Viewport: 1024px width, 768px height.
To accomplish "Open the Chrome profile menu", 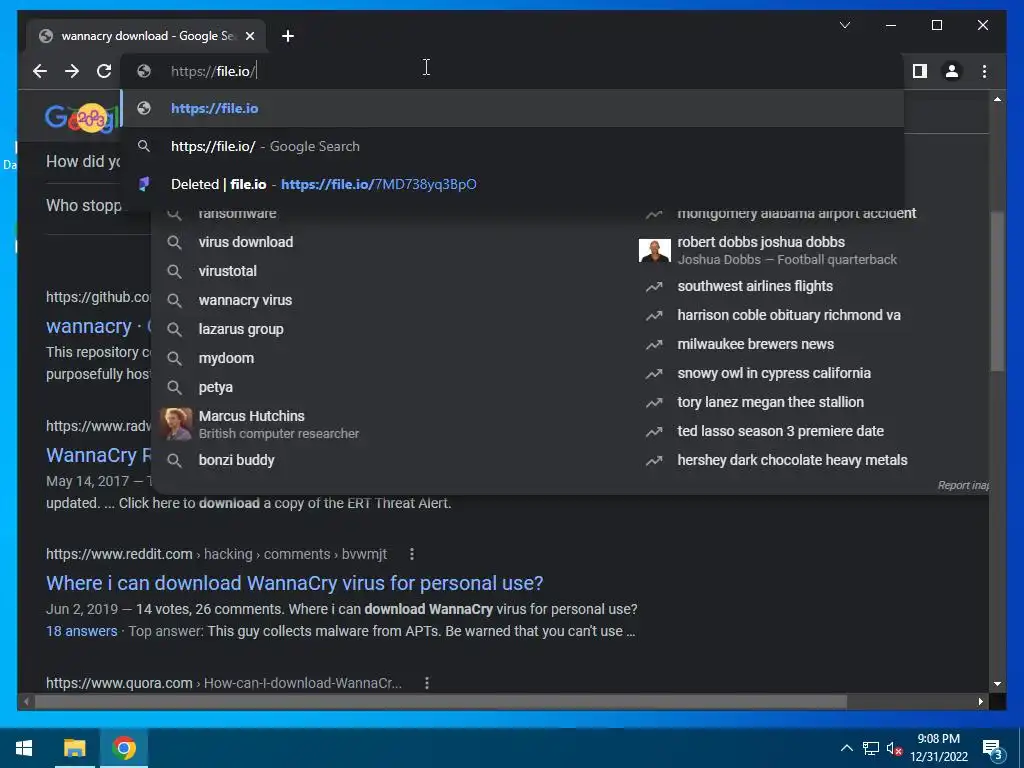I will click(952, 71).
